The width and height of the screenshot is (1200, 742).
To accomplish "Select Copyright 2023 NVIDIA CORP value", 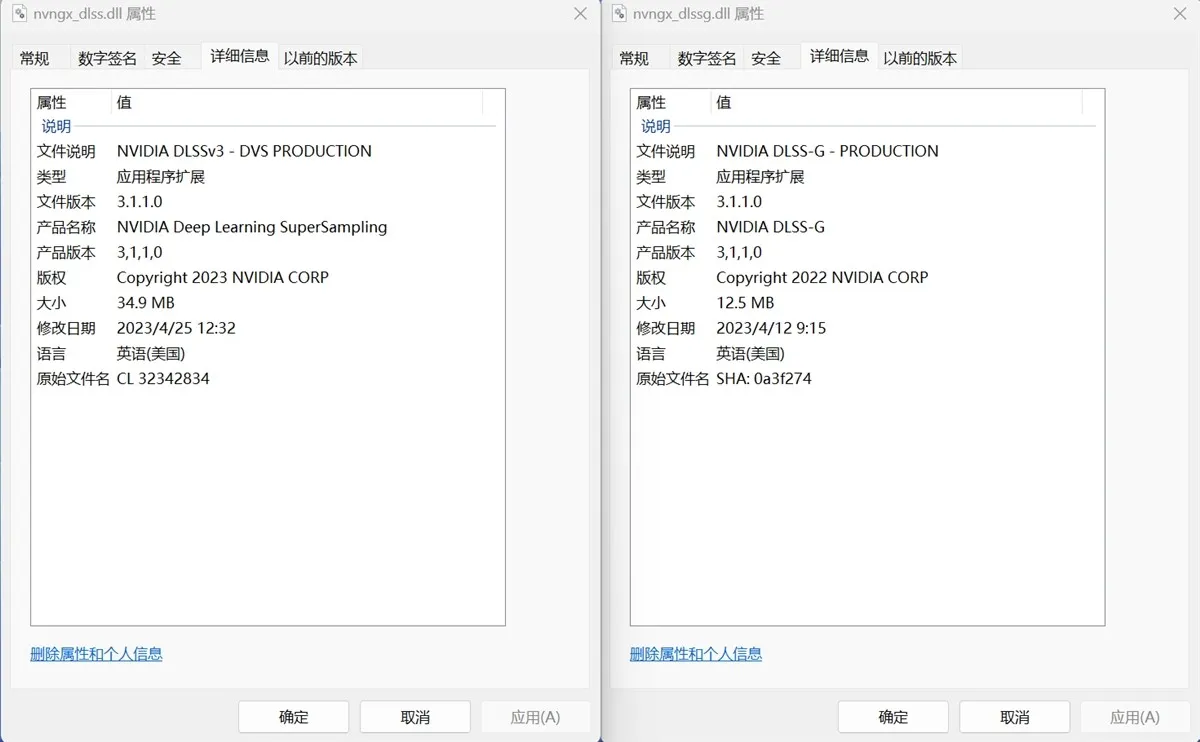I will coord(223,277).
